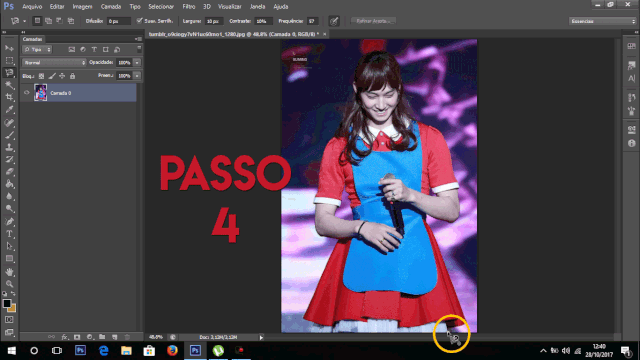This screenshot has width=640, height=360.
Task: Open the Filtro menu
Action: (x=189, y=7)
